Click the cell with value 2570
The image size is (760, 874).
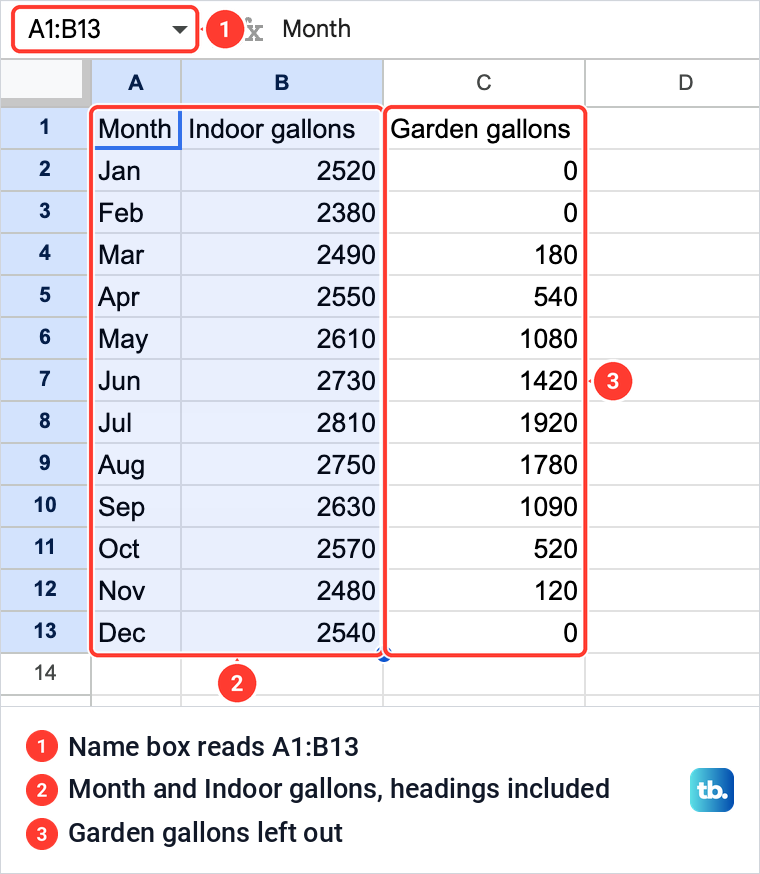click(x=282, y=548)
